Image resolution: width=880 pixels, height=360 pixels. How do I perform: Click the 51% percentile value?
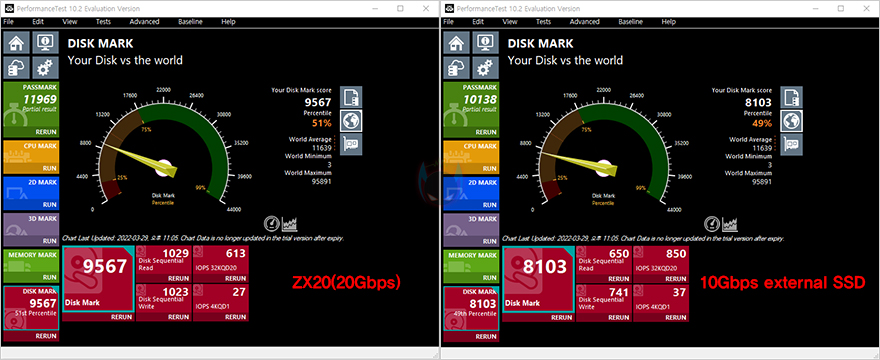pos(322,123)
